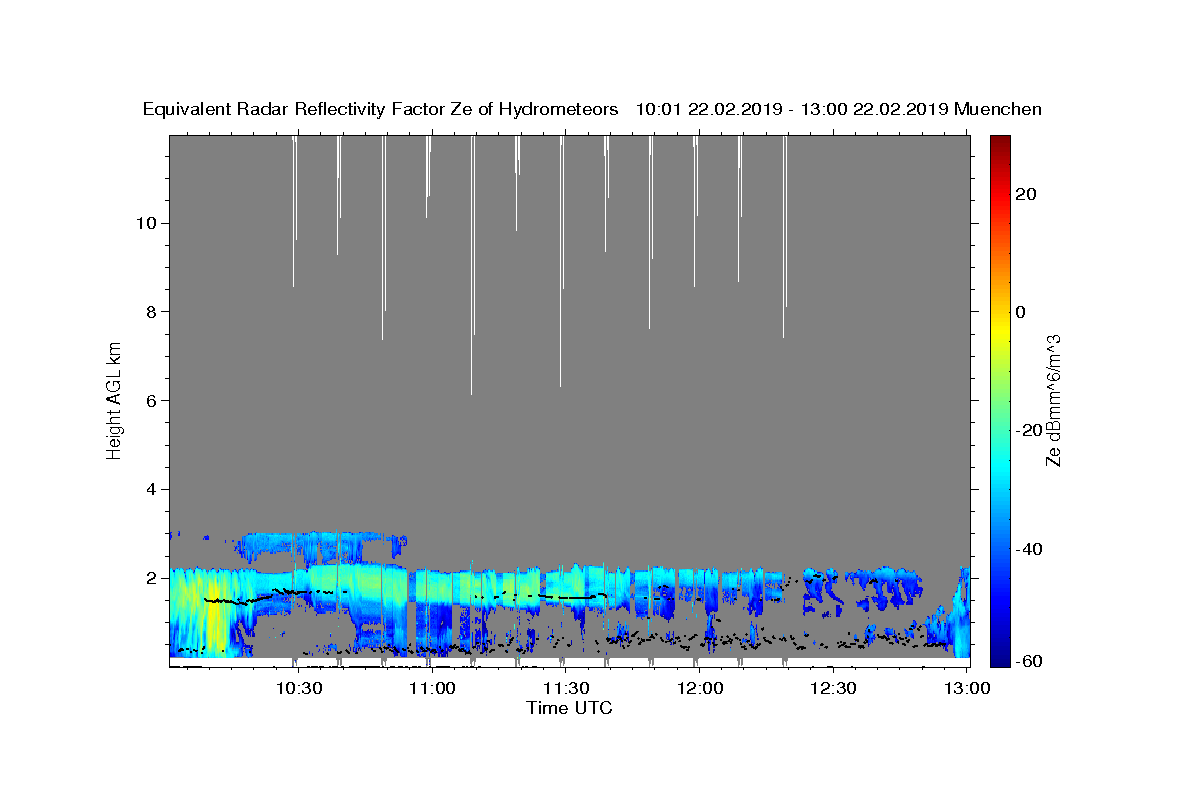Click the '12:30' time tick label
The height and width of the screenshot is (800, 1200).
[833, 688]
